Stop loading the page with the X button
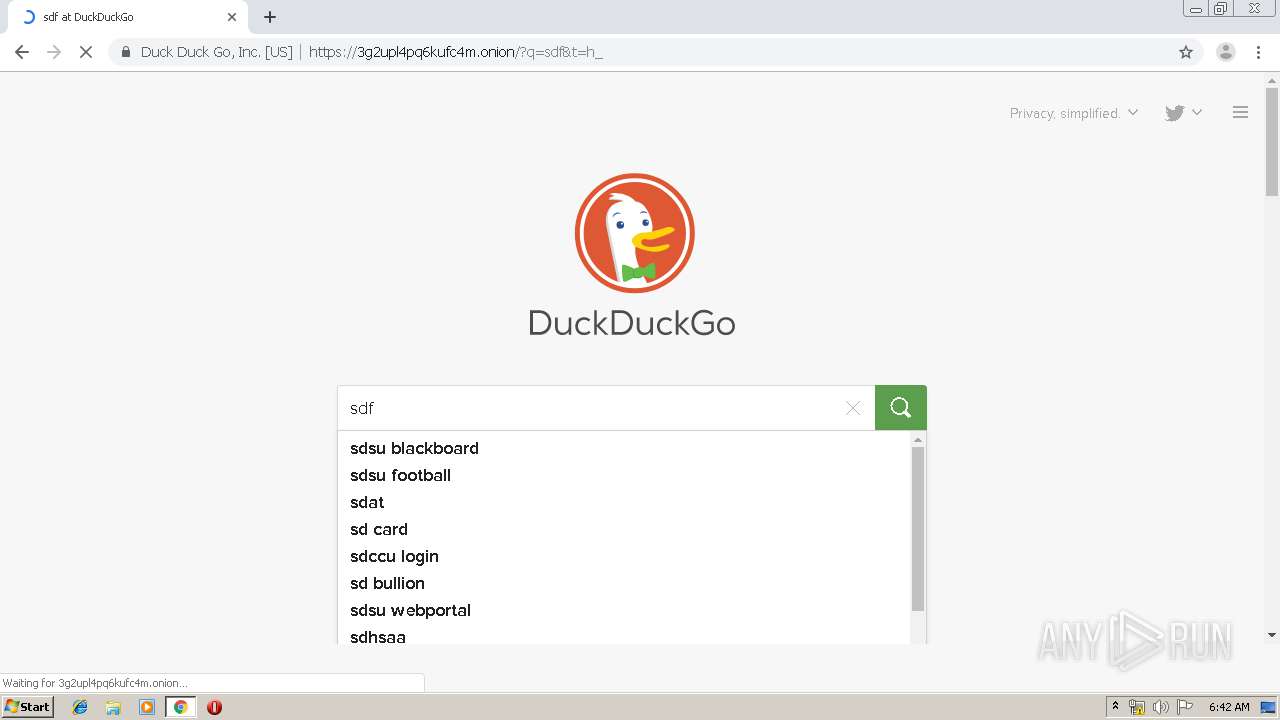 (86, 52)
